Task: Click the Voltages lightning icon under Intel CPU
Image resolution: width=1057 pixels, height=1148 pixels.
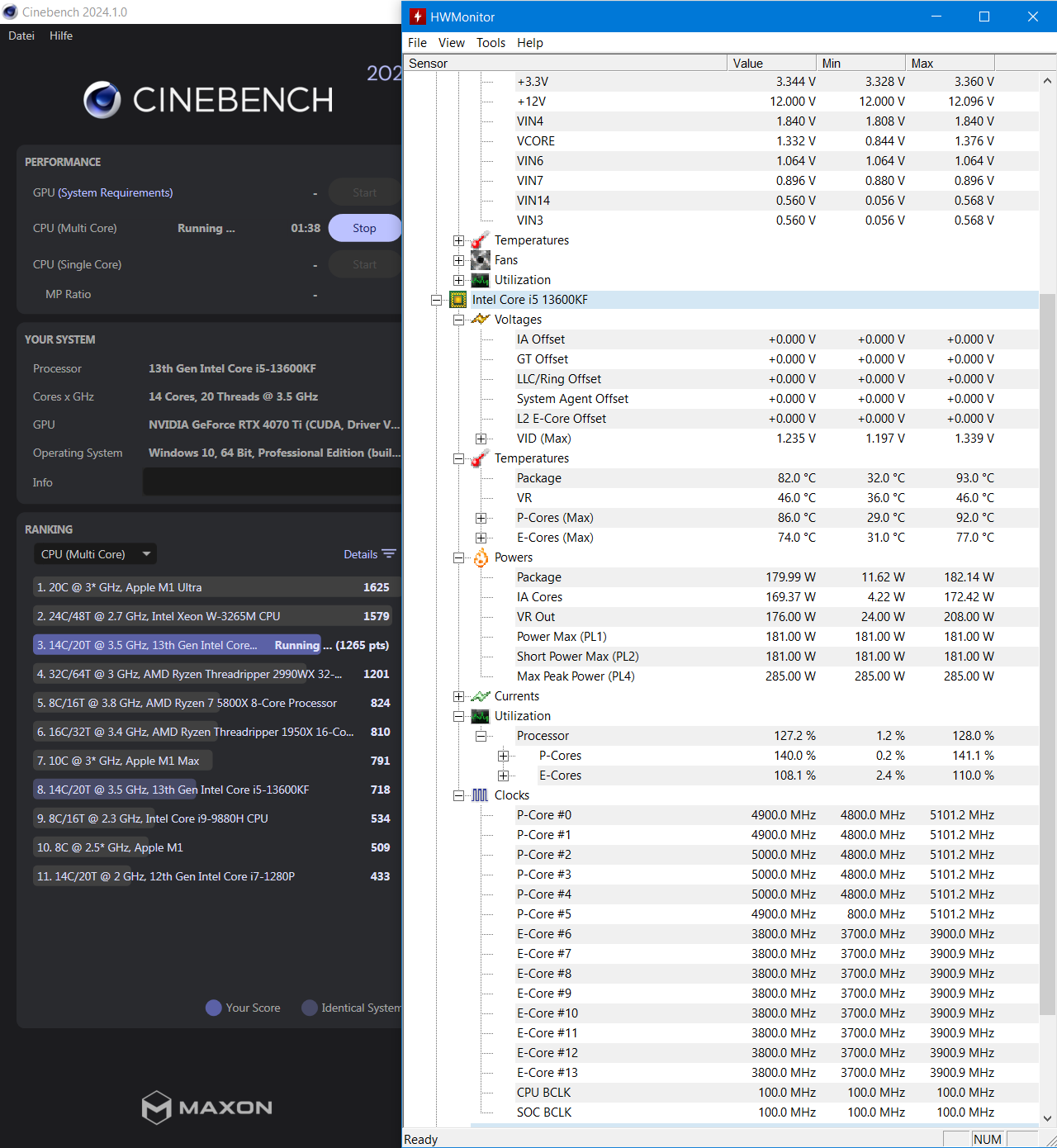Action: 480,320
